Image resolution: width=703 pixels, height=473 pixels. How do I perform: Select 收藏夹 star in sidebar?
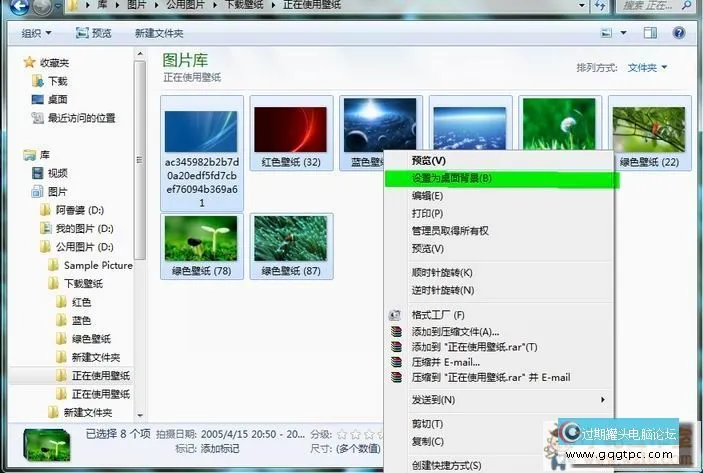point(29,62)
